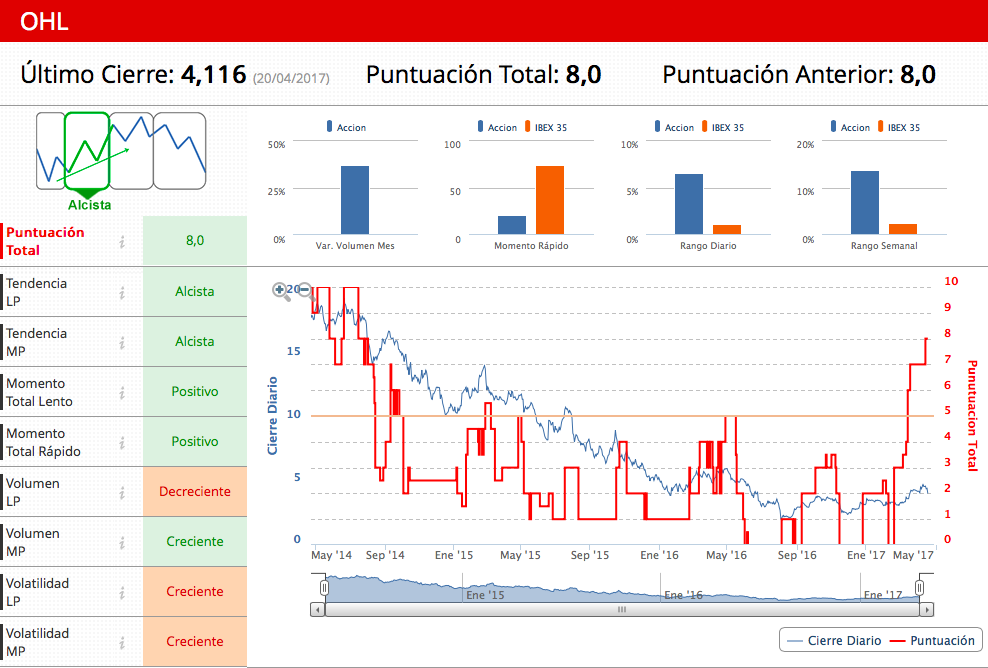Viewport: 988px width, 668px height.
Task: Click the Alcista value for Tendencia MP
Action: 195,342
